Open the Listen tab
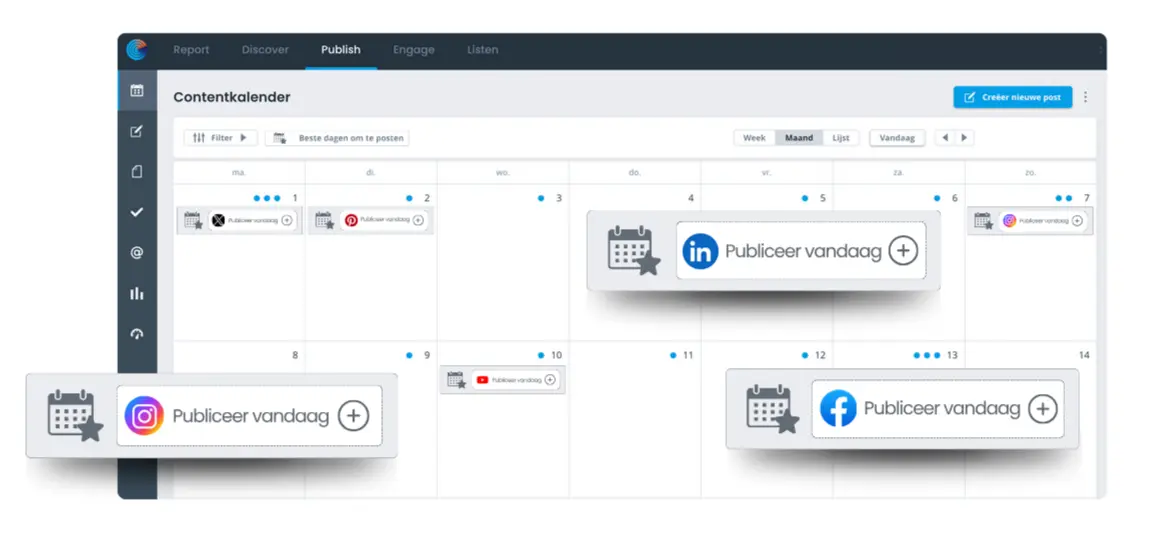 [x=482, y=50]
